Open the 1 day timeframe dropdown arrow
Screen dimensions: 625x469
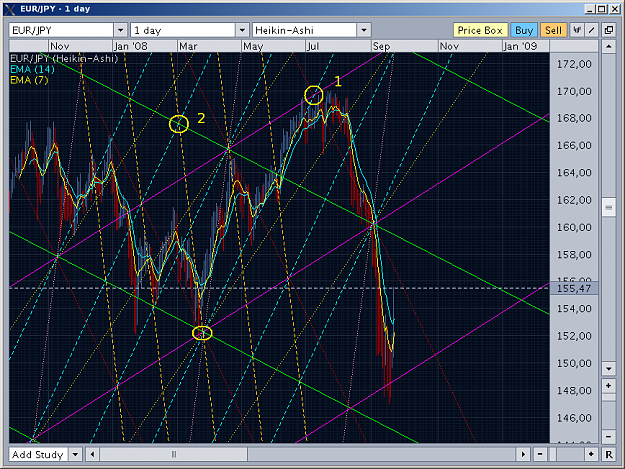[242, 30]
